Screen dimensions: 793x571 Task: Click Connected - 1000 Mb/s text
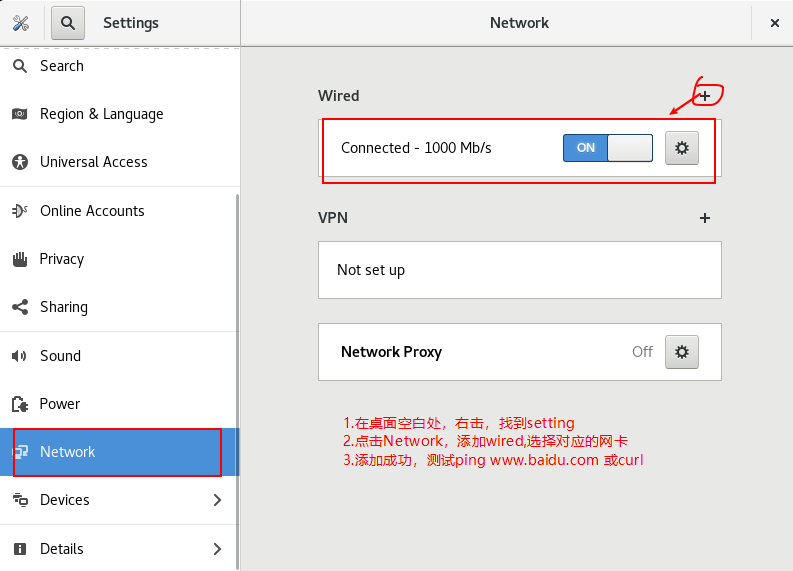[416, 148]
